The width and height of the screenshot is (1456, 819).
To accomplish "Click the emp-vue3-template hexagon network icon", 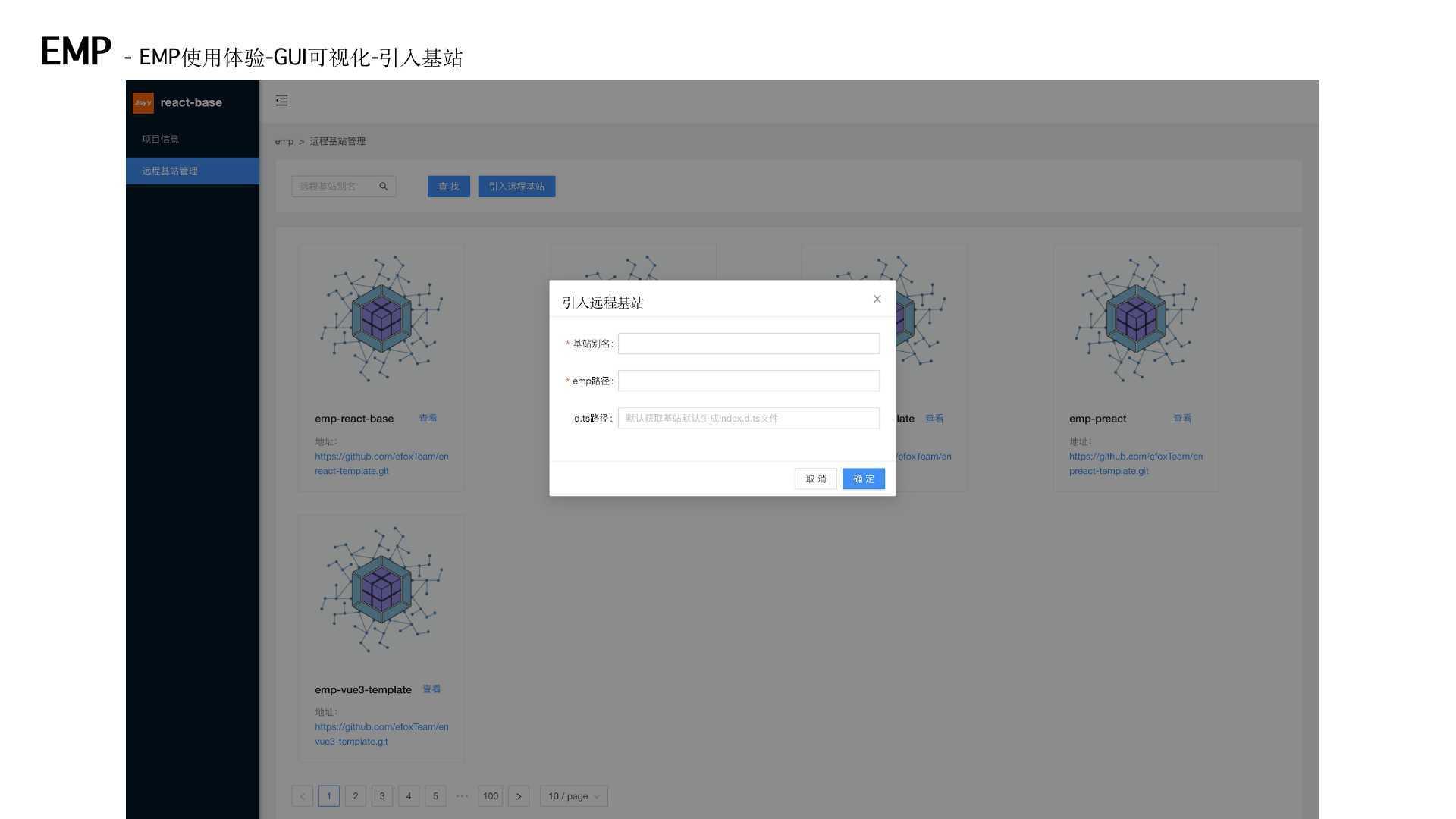I will tap(381, 589).
